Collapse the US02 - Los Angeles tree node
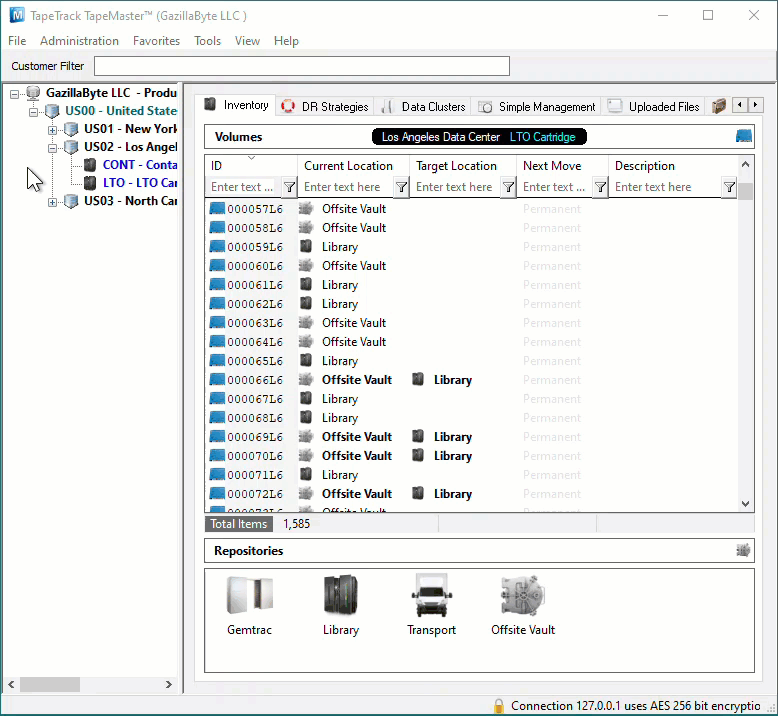Image resolution: width=778 pixels, height=716 pixels. click(52, 148)
